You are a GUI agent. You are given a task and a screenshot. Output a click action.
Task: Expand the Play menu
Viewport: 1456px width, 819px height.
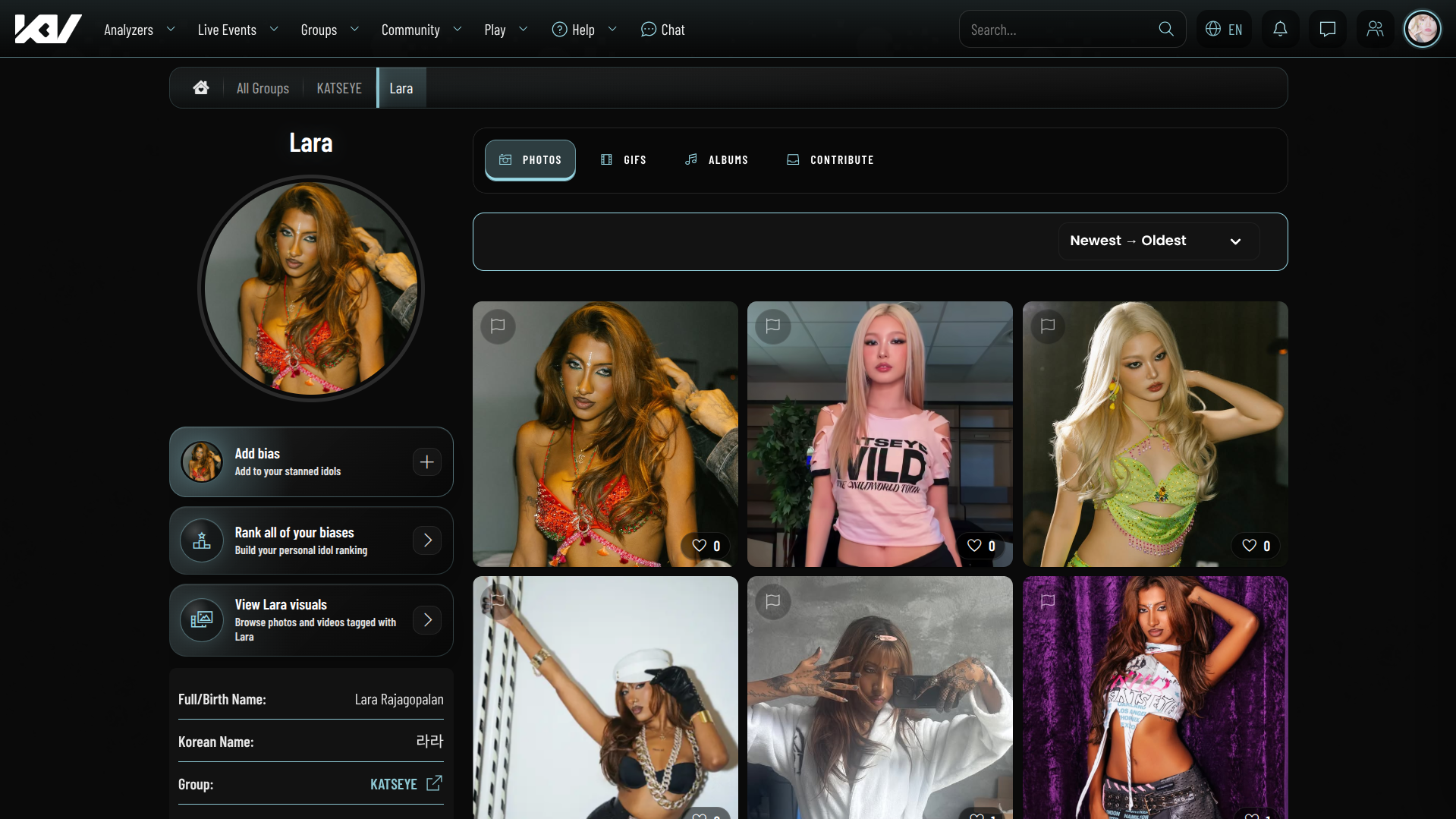[x=506, y=30]
